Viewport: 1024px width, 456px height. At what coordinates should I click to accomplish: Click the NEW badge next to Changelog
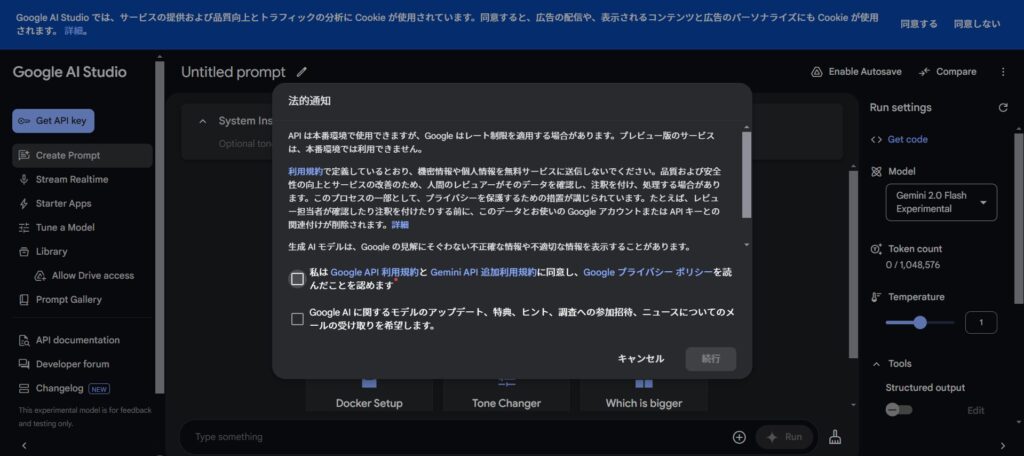(x=99, y=389)
